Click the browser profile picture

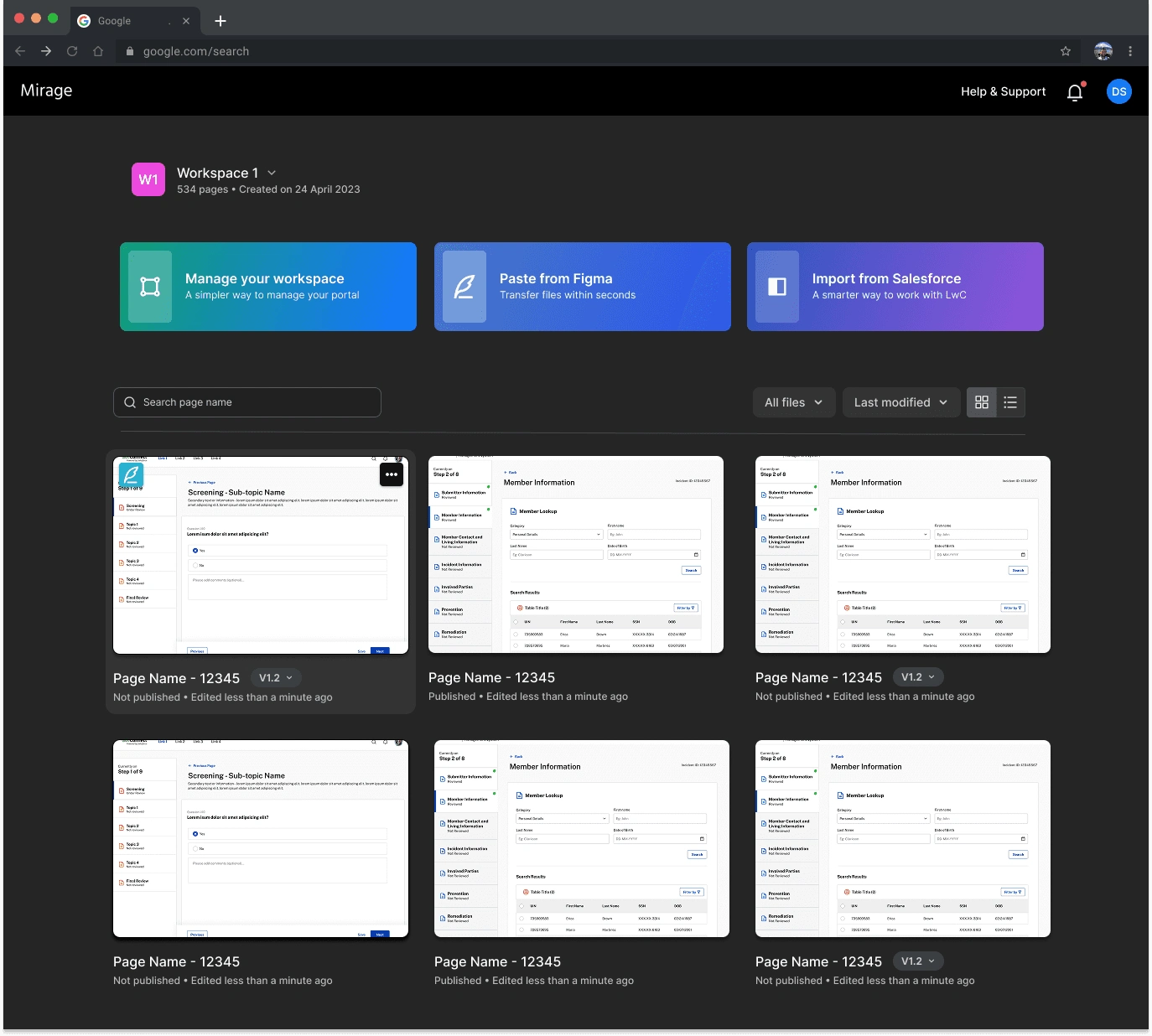coord(1103,51)
